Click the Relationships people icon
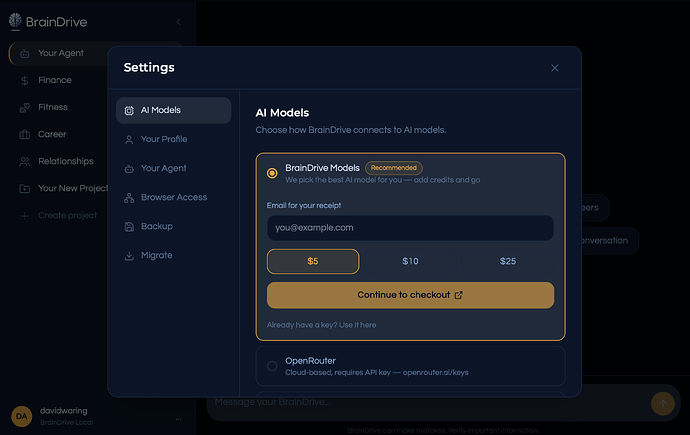 click(x=25, y=161)
